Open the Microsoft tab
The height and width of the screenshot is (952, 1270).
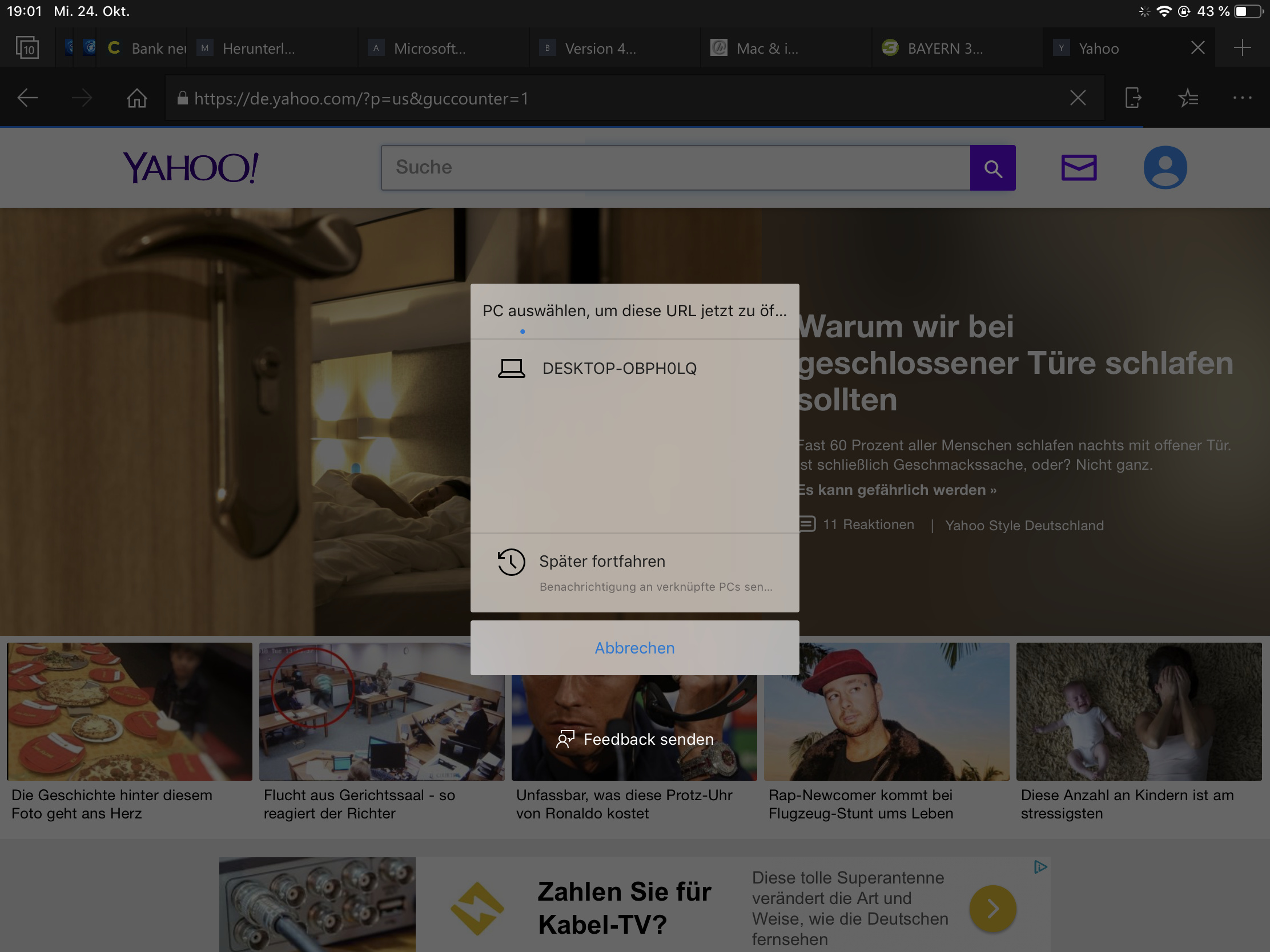[x=429, y=48]
